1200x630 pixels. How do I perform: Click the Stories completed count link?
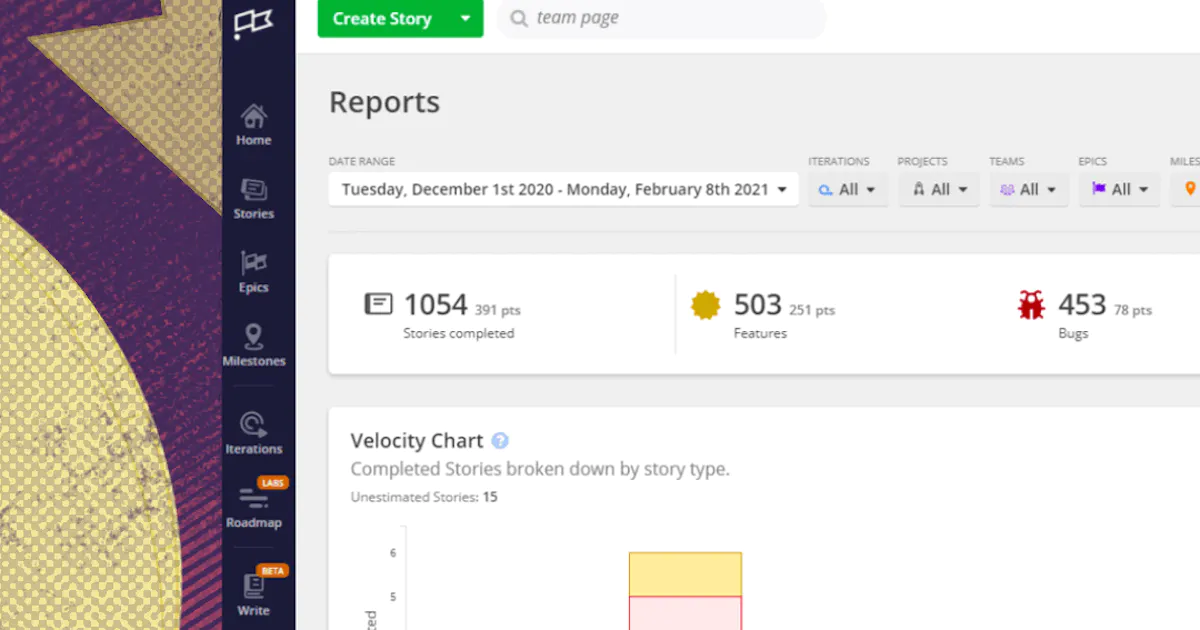436,305
